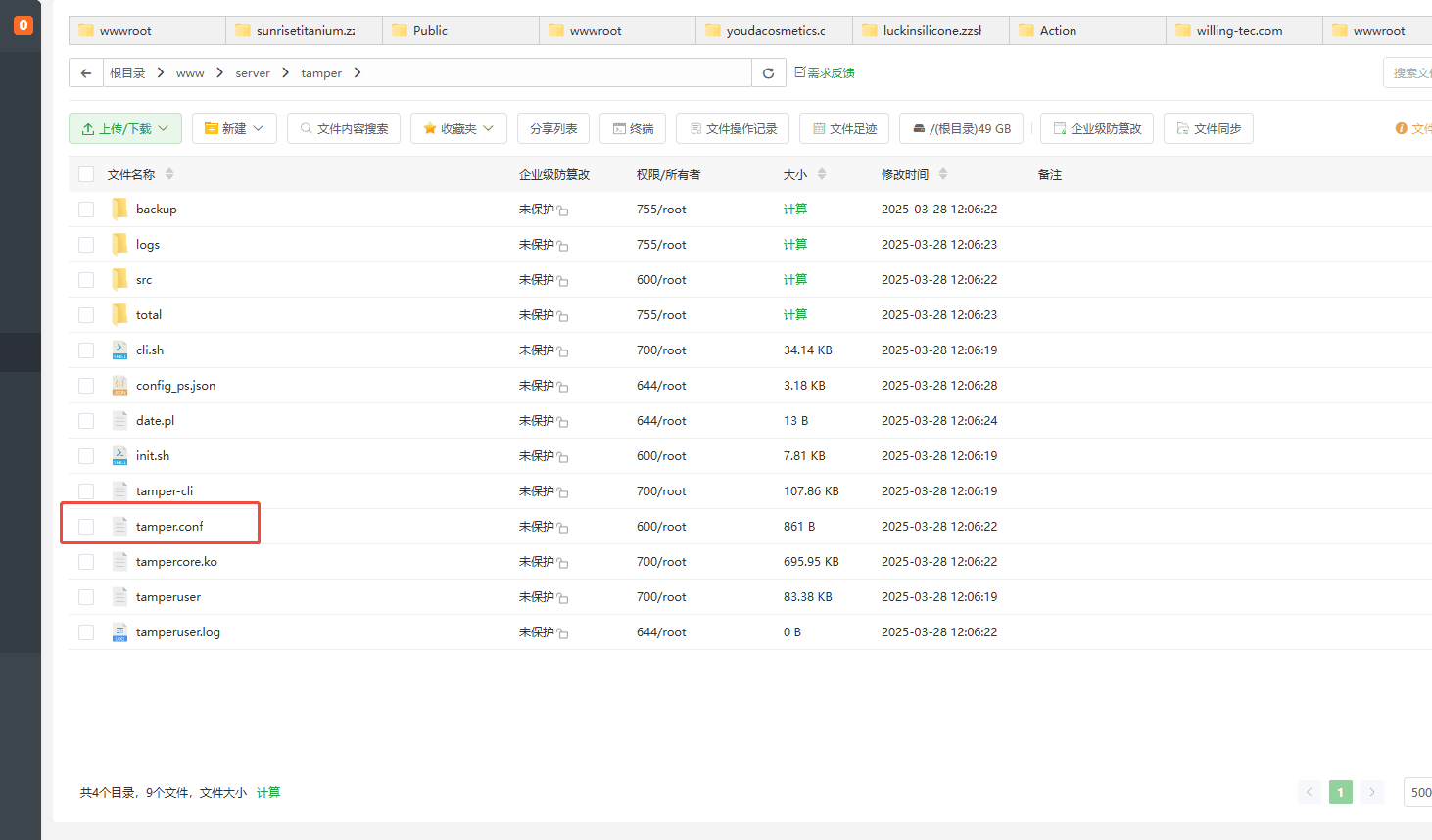Open the 上传/下载 dropdown
The image size is (1432, 840).
coord(125,129)
